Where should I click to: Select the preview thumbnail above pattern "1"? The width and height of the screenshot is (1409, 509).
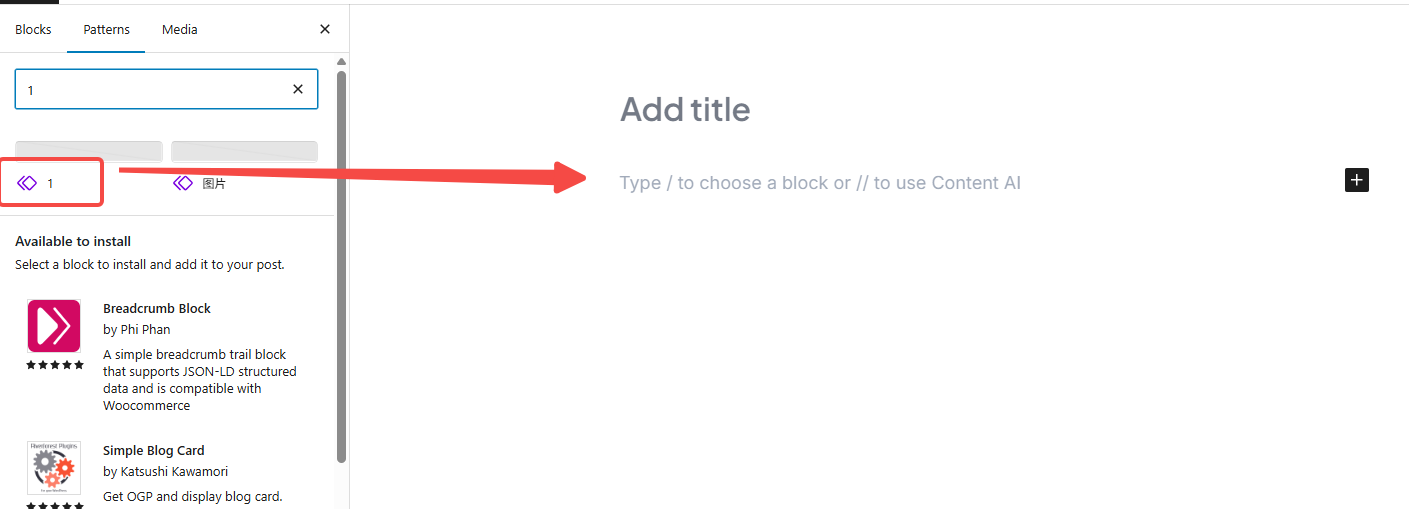point(88,151)
